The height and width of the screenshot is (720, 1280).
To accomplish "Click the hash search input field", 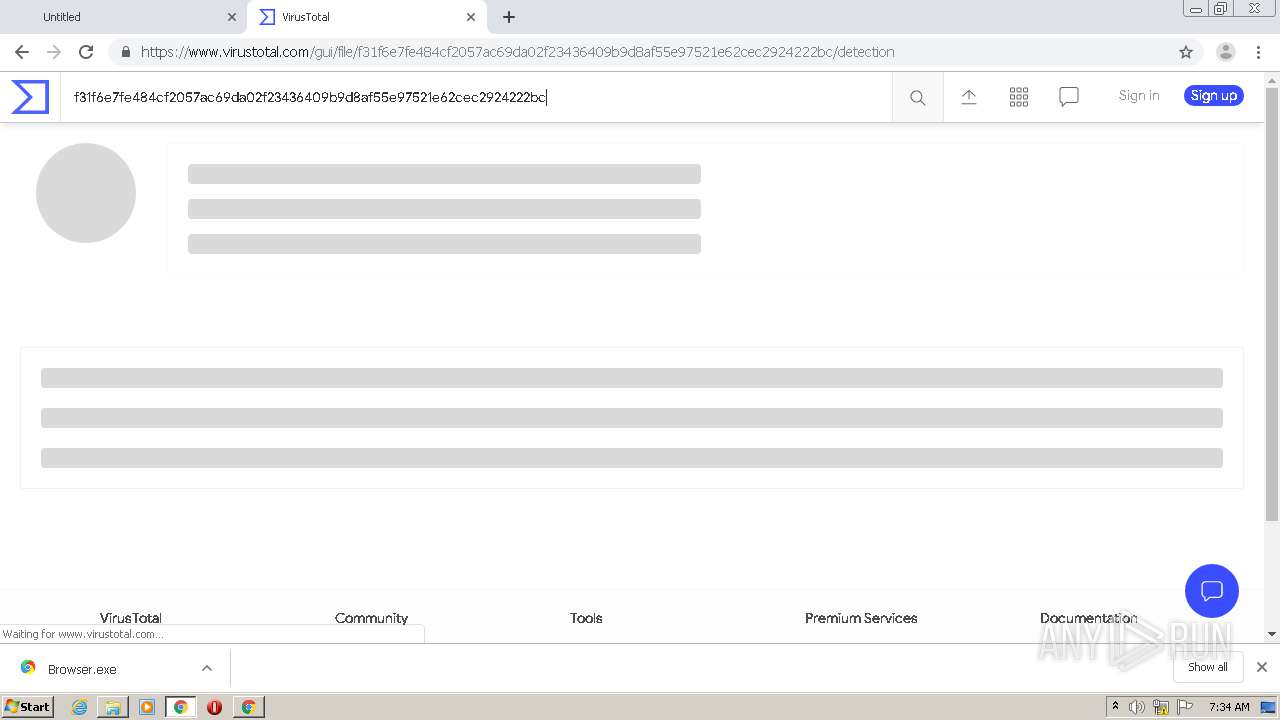I will click(476, 97).
